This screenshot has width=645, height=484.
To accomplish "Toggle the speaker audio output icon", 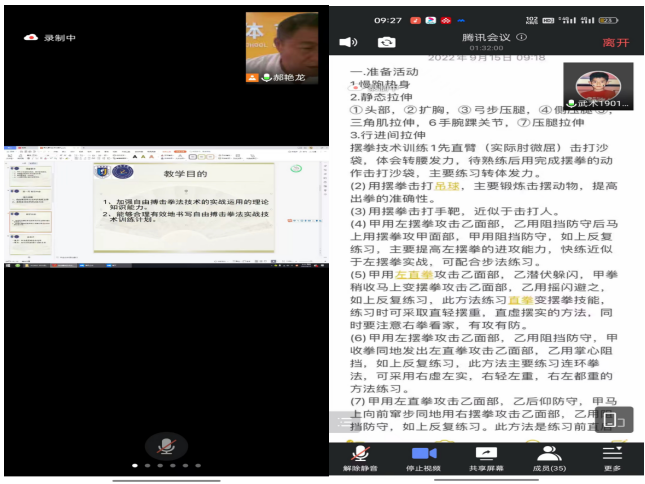I will tap(348, 42).
